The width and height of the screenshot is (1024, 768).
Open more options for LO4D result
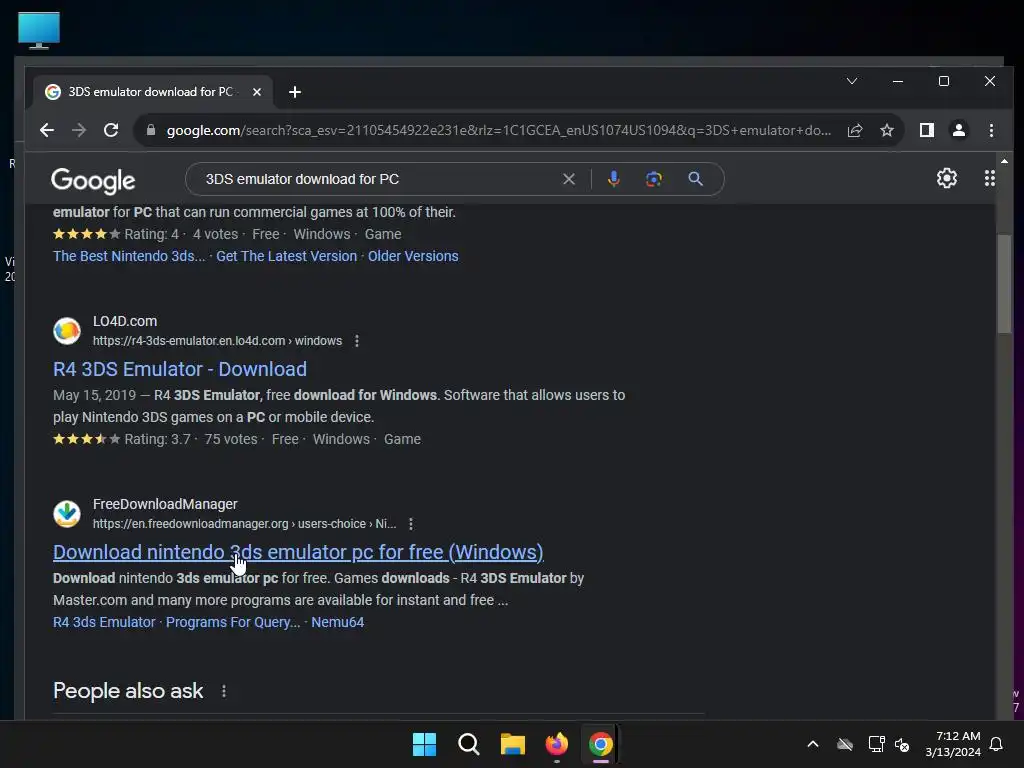(x=357, y=341)
